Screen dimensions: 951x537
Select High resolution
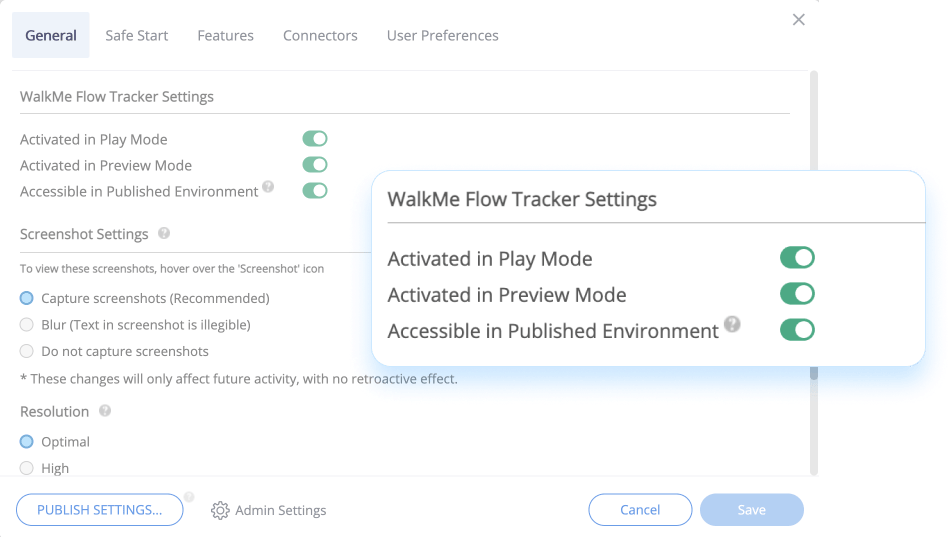pos(27,468)
